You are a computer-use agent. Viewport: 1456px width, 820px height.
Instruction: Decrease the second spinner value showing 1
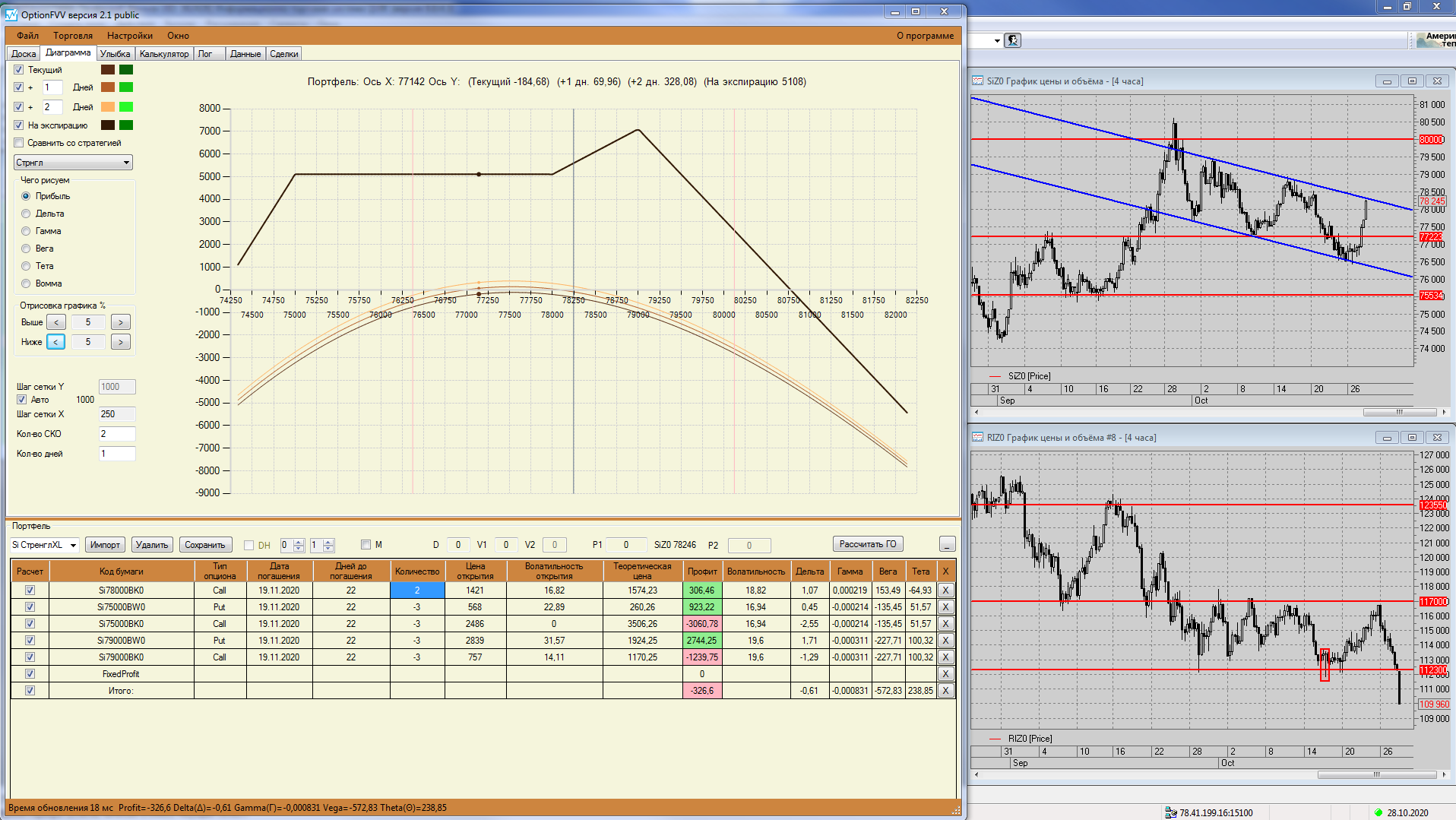328,548
